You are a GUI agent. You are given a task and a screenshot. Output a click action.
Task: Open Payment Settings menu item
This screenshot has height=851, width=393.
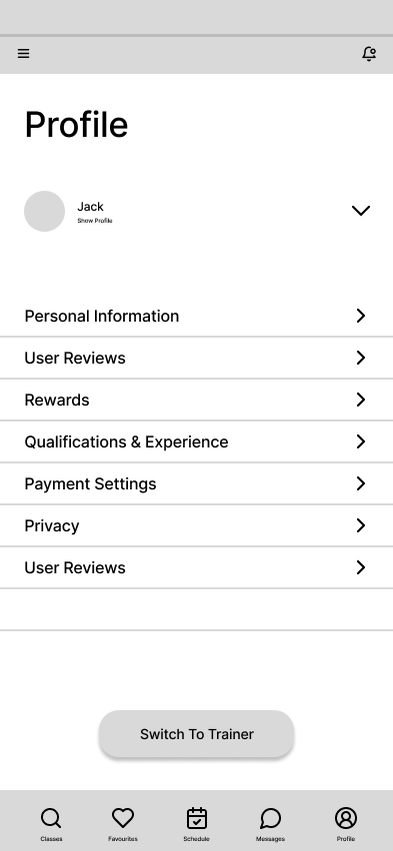196,484
